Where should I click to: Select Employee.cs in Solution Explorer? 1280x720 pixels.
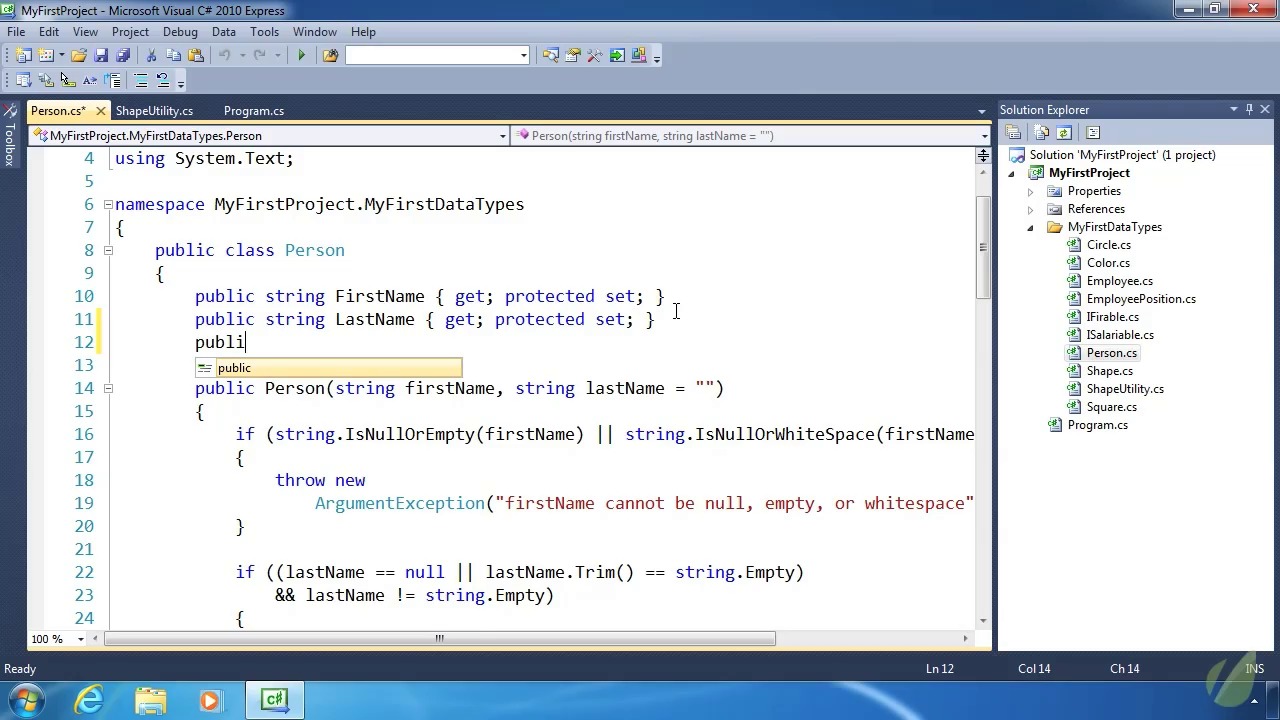(x=1119, y=281)
